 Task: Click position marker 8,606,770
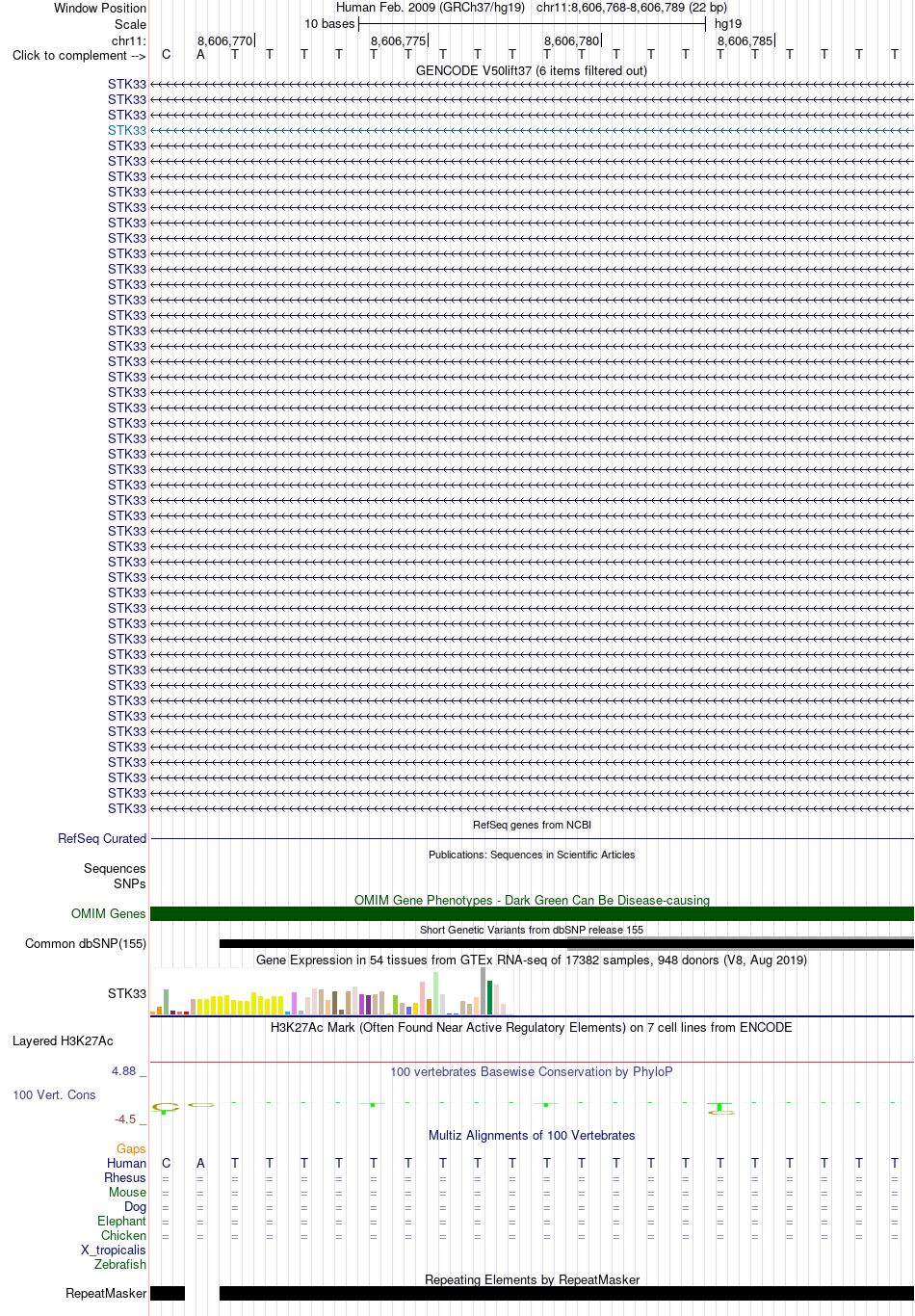point(225,40)
